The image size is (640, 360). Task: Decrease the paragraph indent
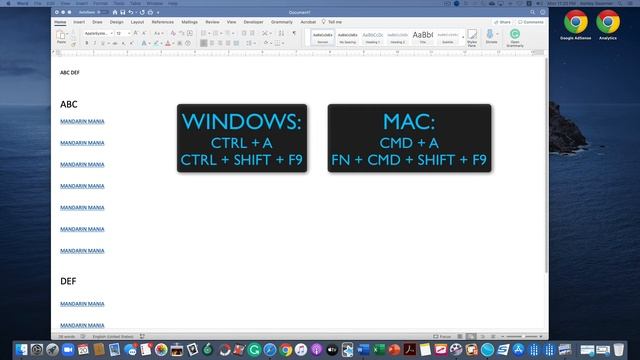tap(244, 33)
